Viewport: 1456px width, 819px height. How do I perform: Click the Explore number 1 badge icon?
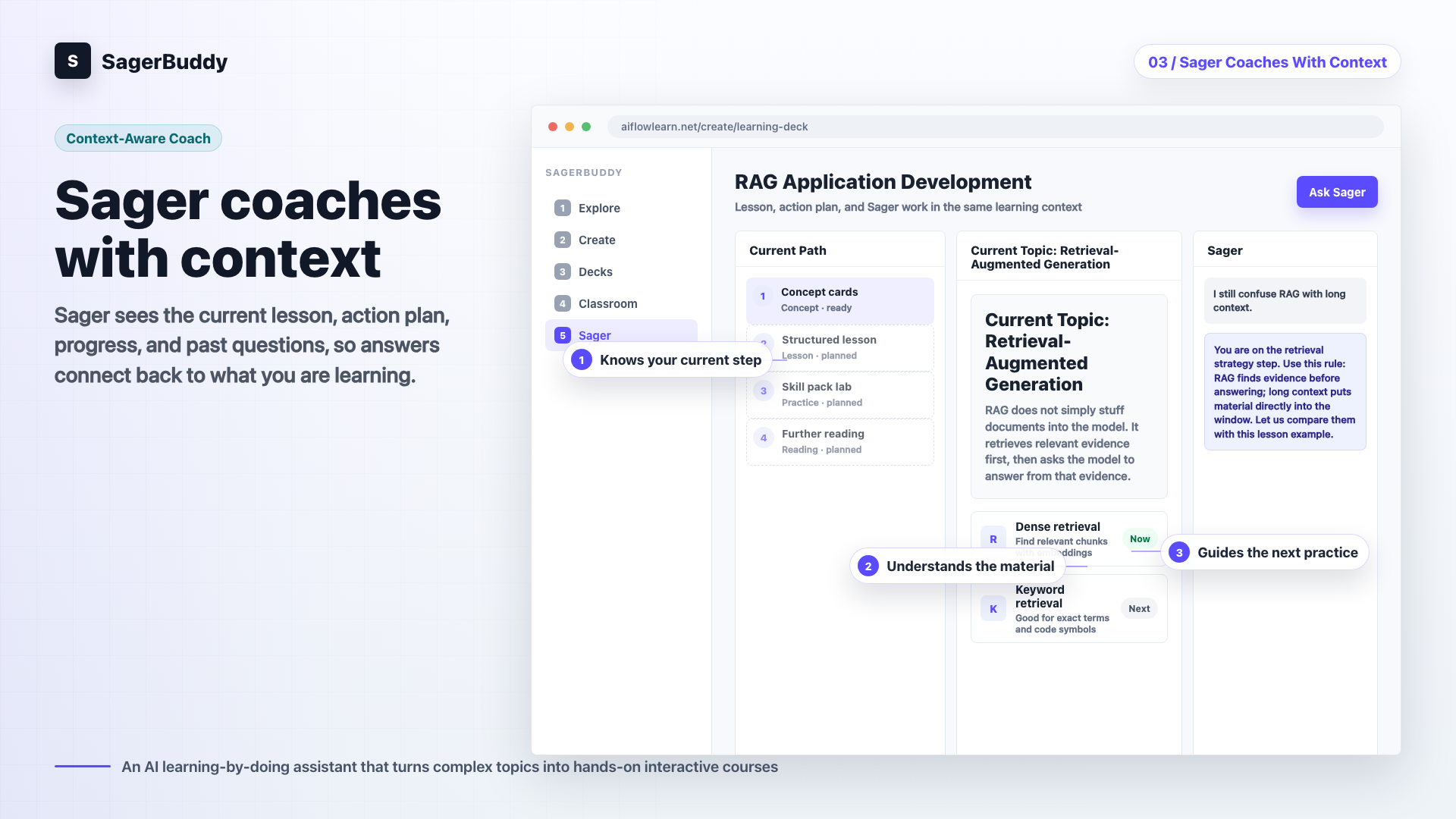[x=562, y=208]
